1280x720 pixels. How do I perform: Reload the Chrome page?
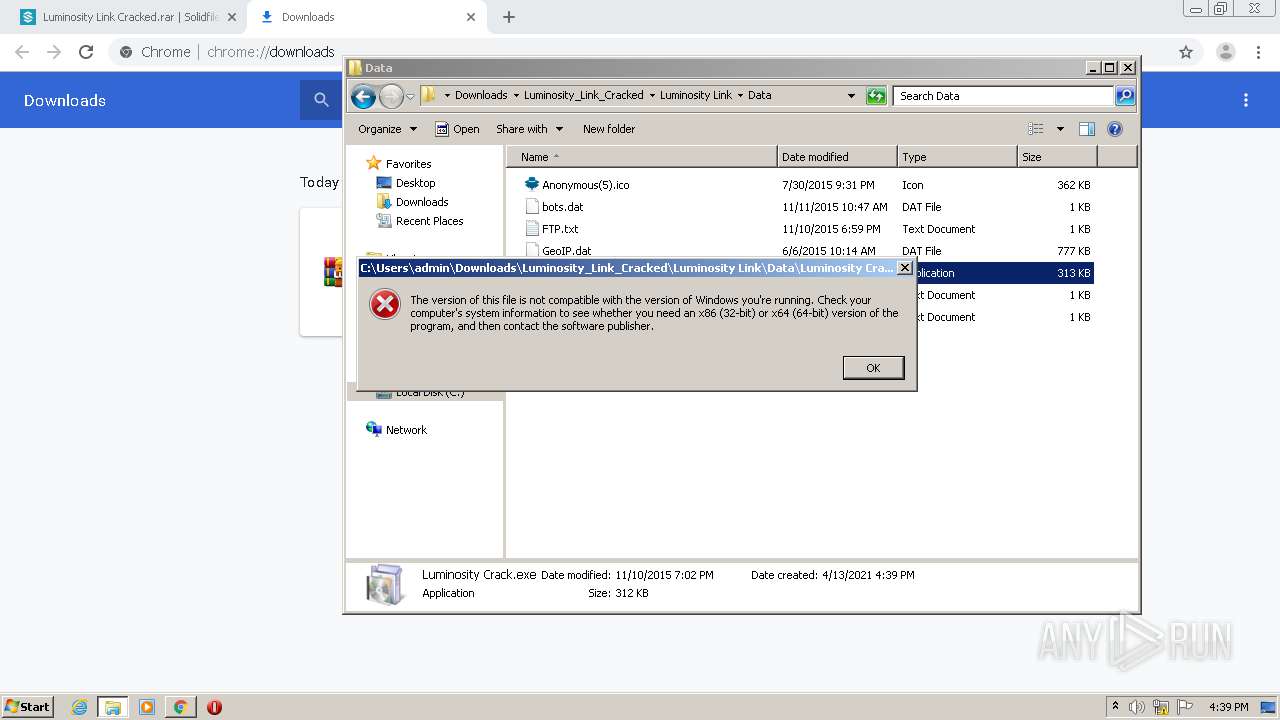(86, 52)
